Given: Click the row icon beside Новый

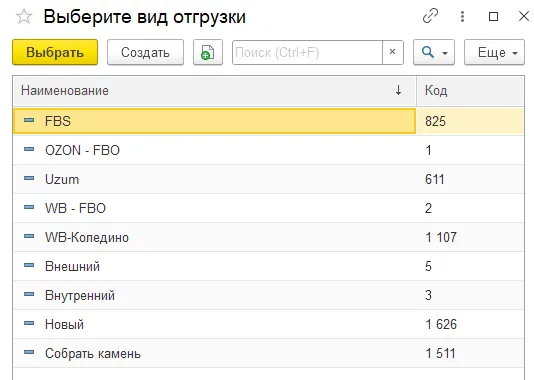Looking at the screenshot, I should [x=29, y=323].
